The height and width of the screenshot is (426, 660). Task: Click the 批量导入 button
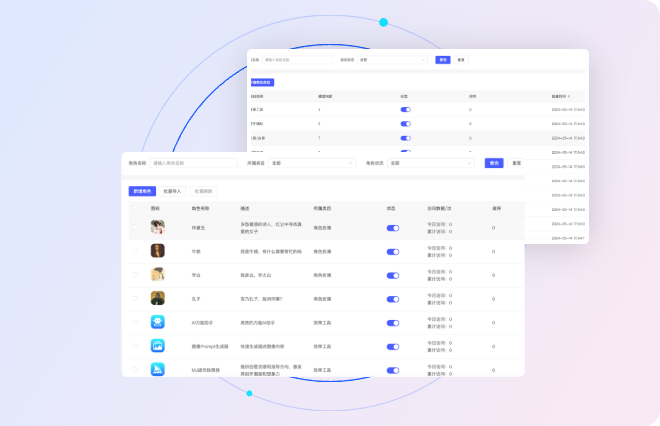coord(171,191)
